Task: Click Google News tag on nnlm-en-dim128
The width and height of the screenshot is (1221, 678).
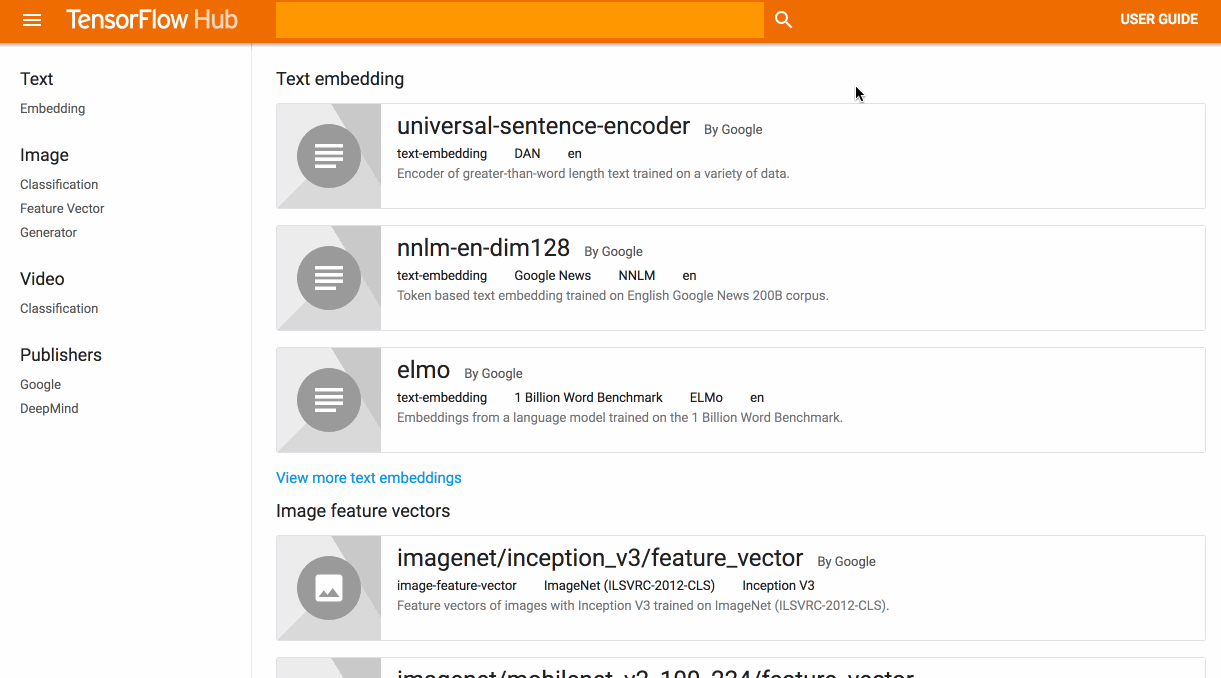Action: (x=552, y=275)
